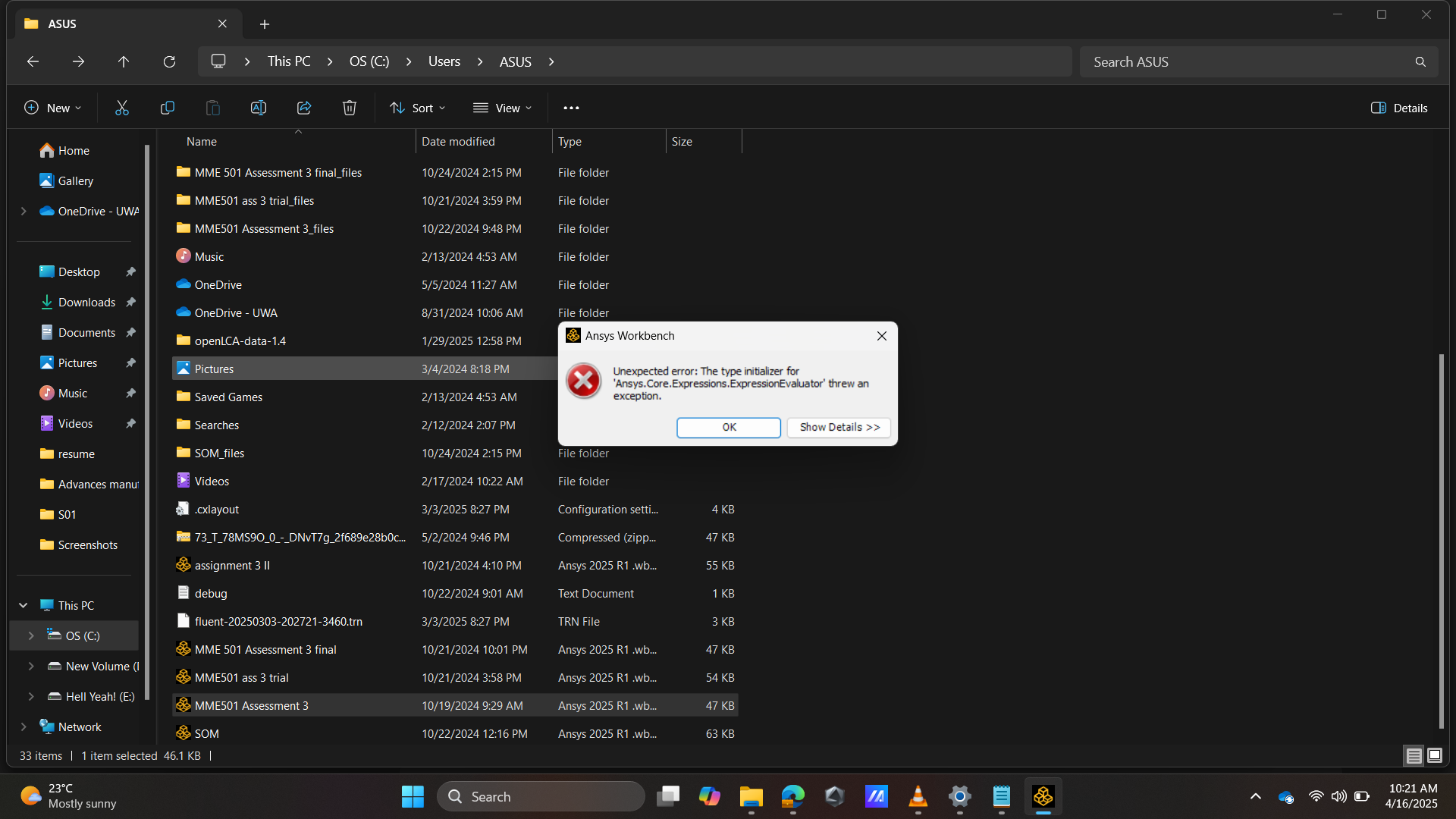Click the red error icon in dialog

pos(584,381)
